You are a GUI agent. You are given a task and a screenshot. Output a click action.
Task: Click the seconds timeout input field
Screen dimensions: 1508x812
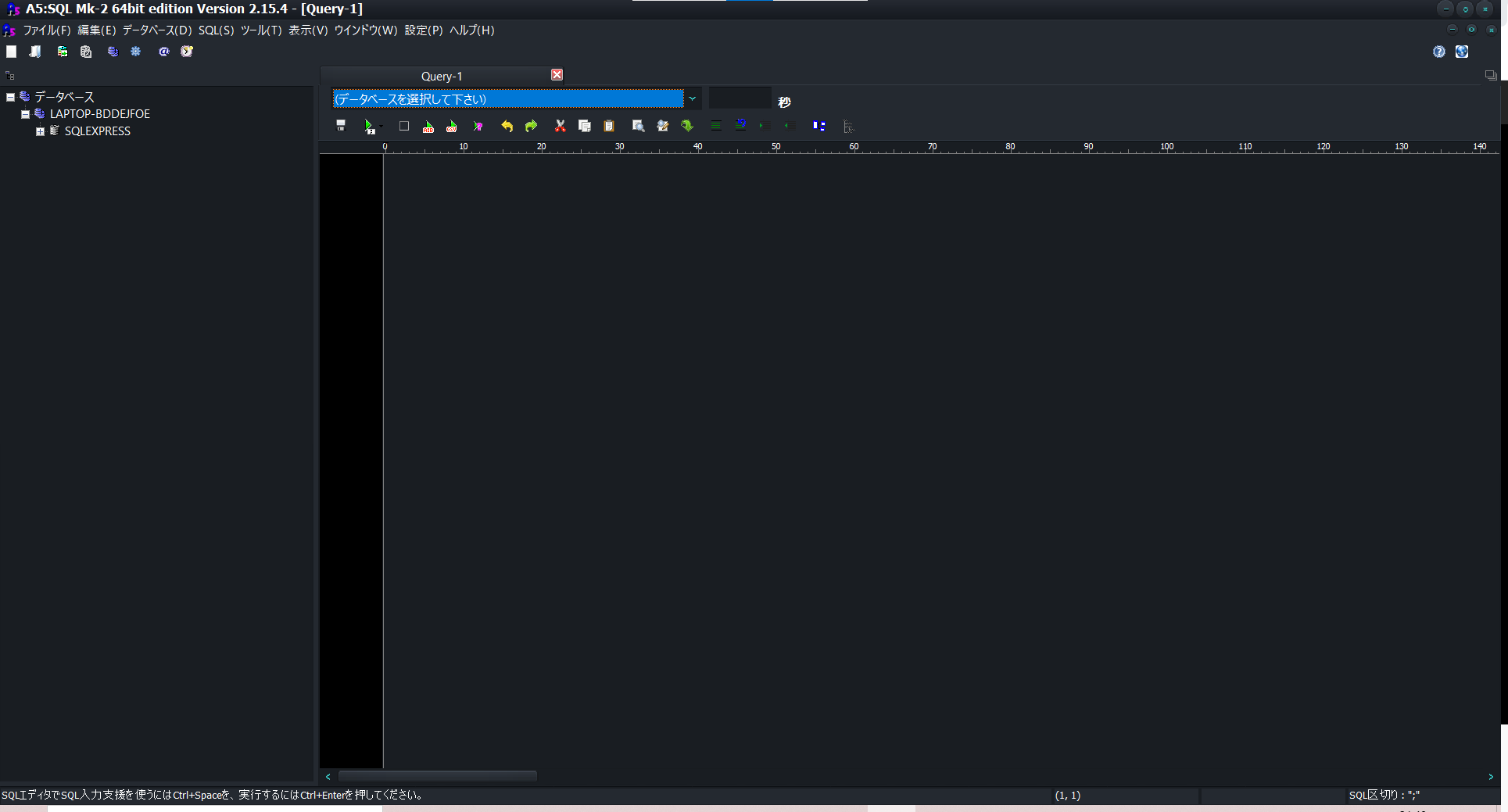[x=740, y=98]
